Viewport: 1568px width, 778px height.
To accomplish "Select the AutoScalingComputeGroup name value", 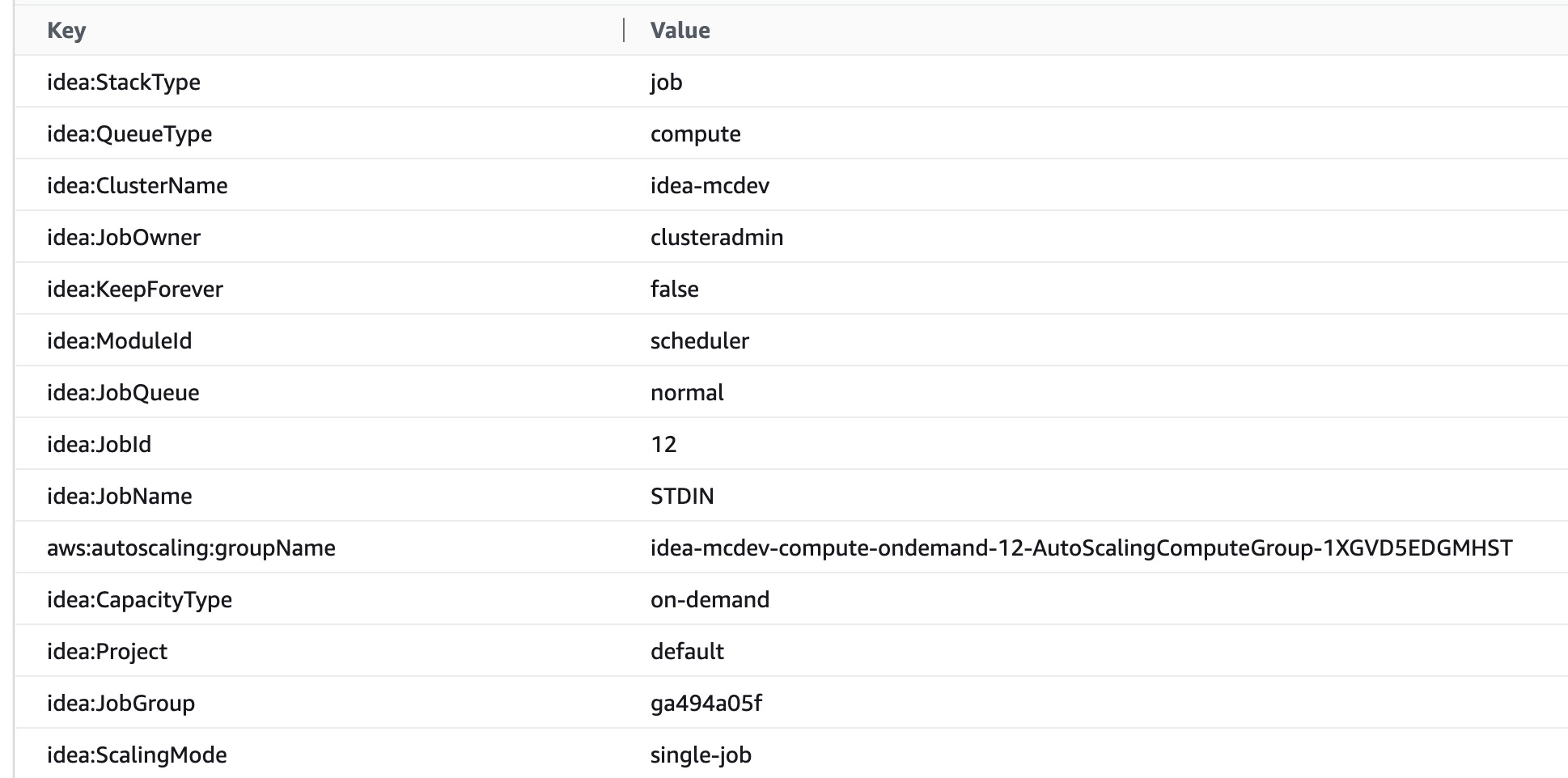I will pos(1081,548).
